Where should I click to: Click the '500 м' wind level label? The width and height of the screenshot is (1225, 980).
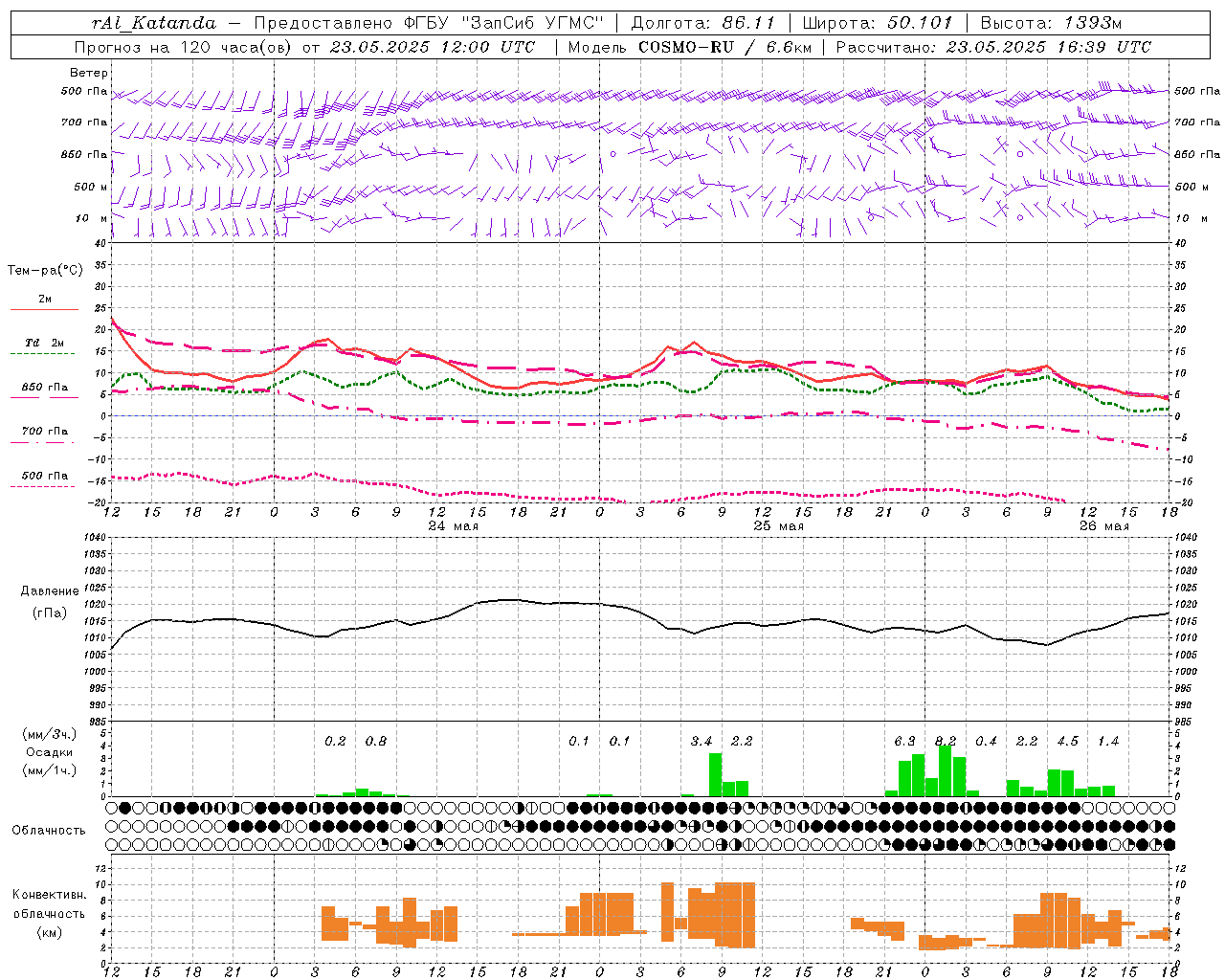coord(91,187)
